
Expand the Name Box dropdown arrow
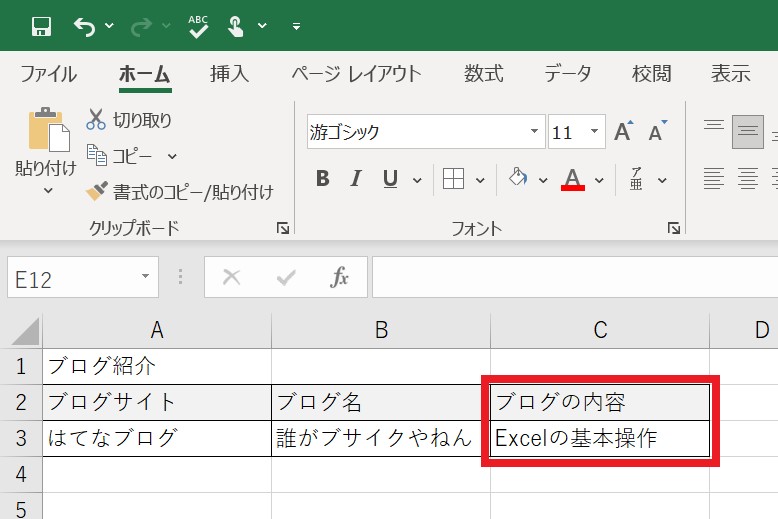145,276
